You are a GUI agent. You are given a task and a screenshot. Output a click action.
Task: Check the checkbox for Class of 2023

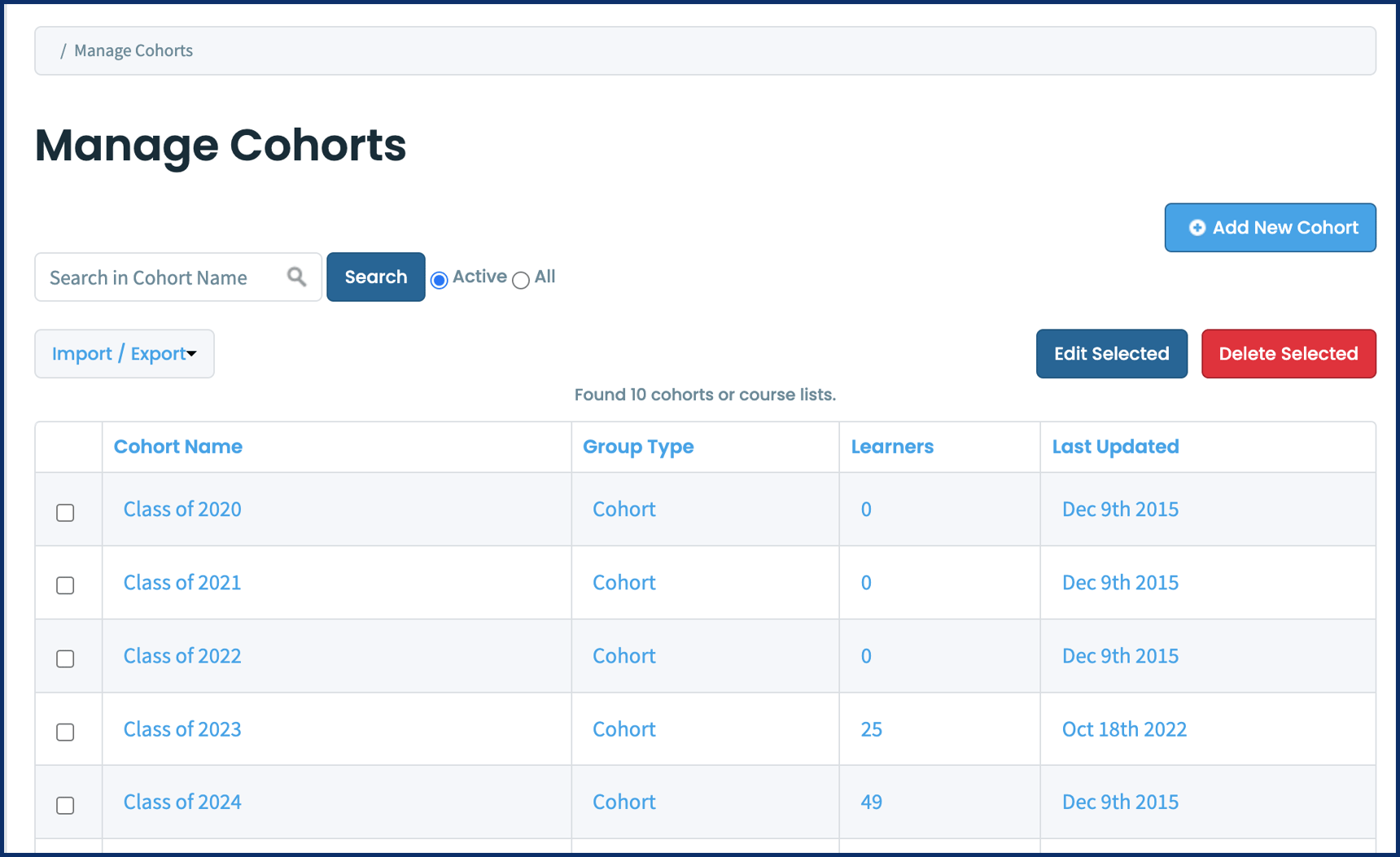tap(65, 732)
